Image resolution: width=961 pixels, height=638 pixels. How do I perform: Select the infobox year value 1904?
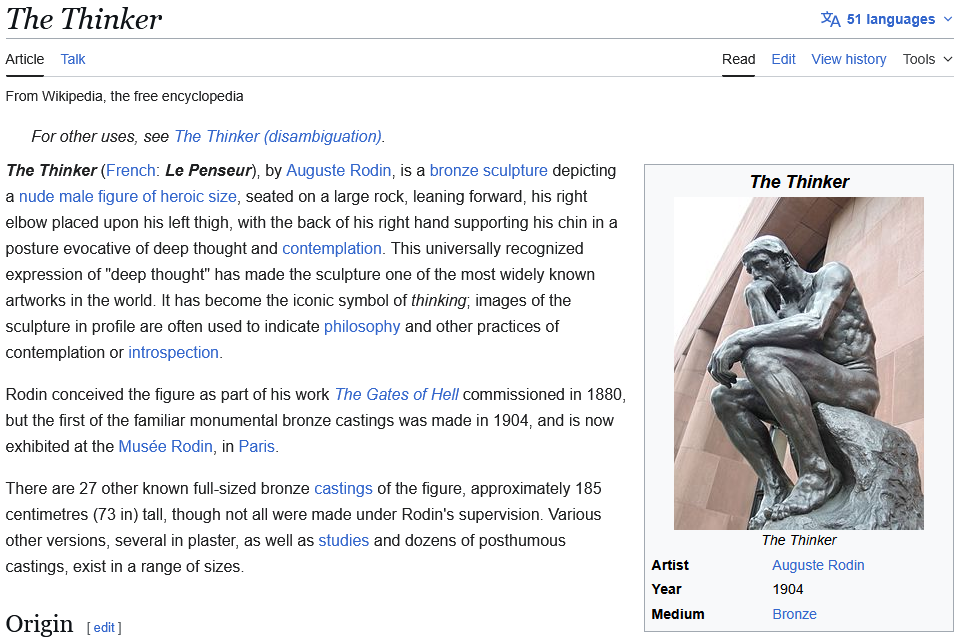[788, 590]
